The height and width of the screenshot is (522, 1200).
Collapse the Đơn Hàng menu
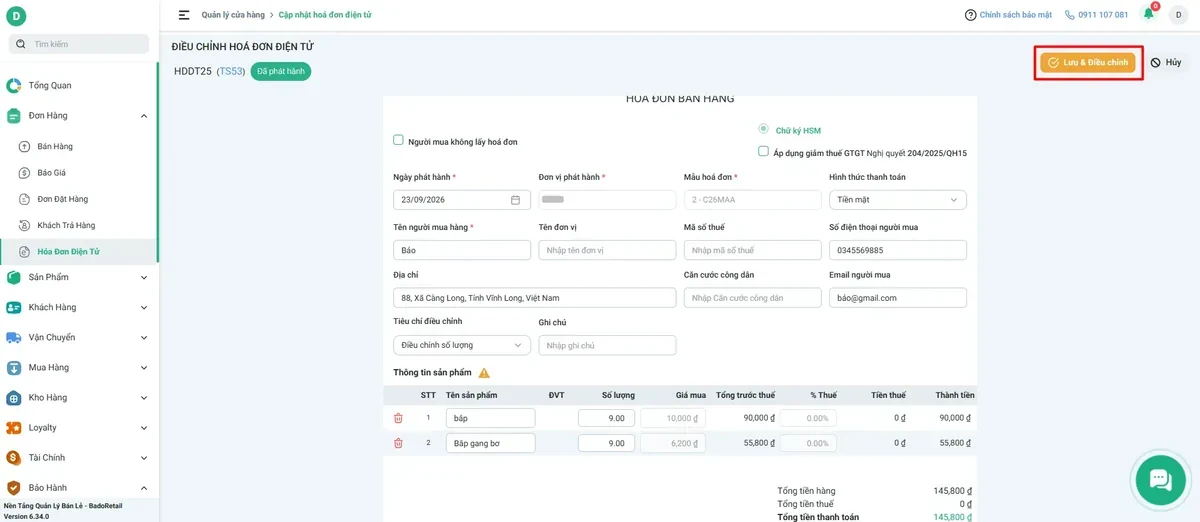click(x=144, y=116)
